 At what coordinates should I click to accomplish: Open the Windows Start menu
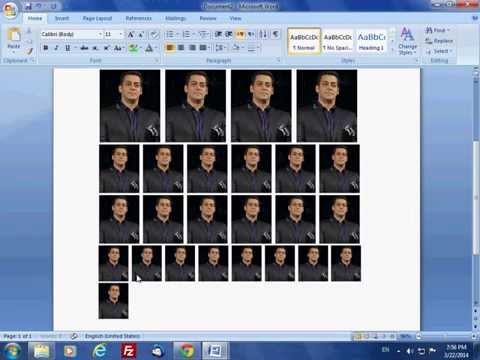(x=13, y=351)
